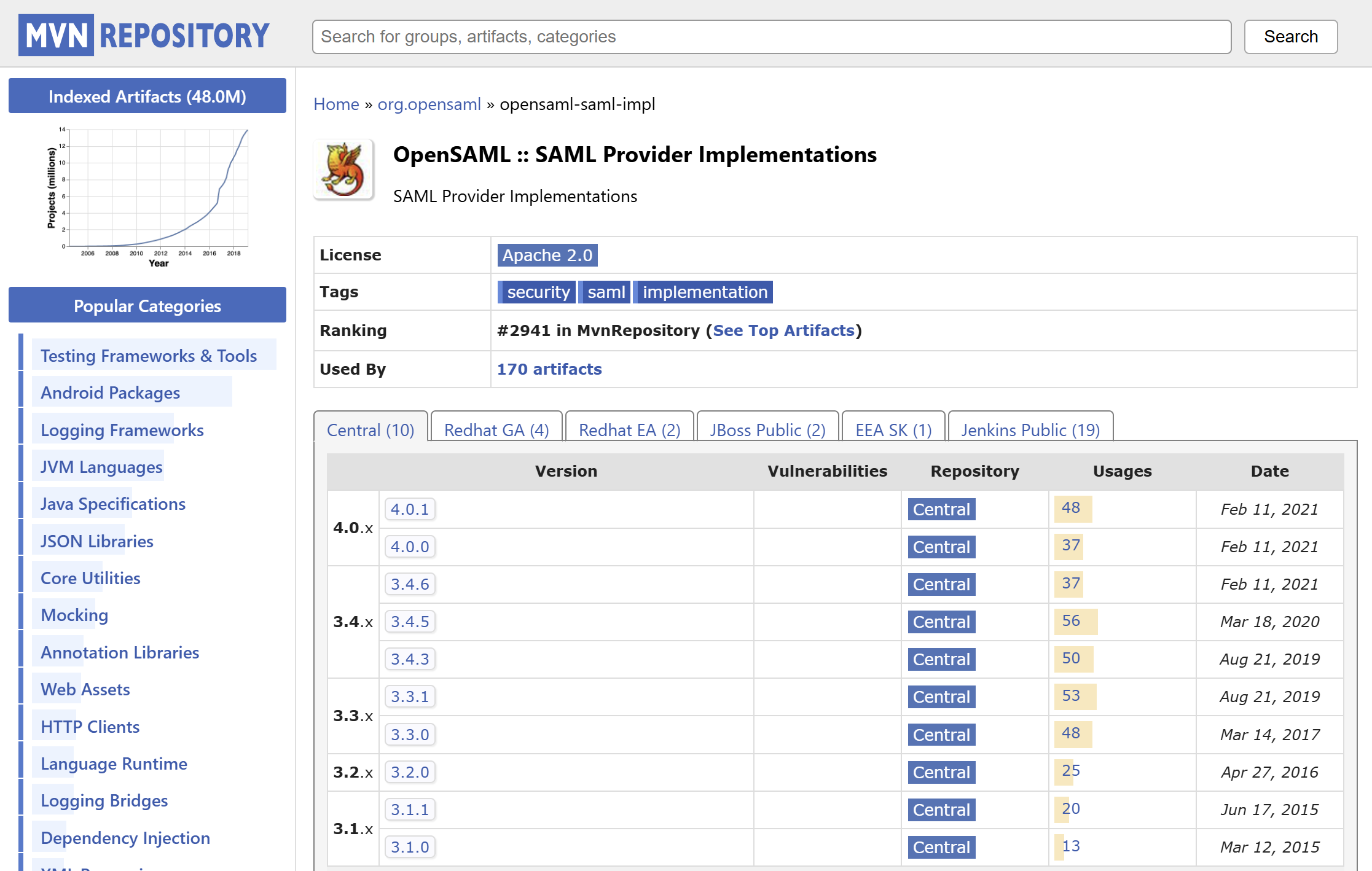The width and height of the screenshot is (1372, 871).
Task: Click the MVN Repository logo
Action: tap(144, 35)
